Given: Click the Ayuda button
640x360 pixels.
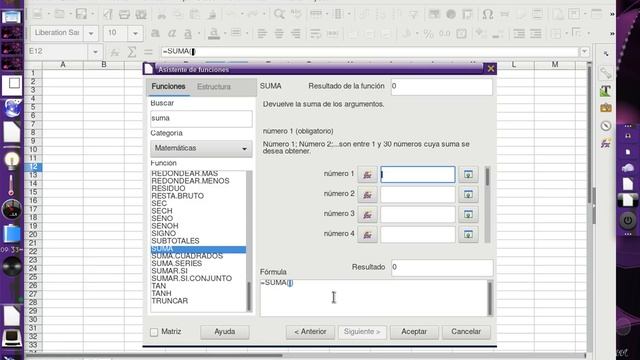Looking at the screenshot, I should tap(224, 332).
